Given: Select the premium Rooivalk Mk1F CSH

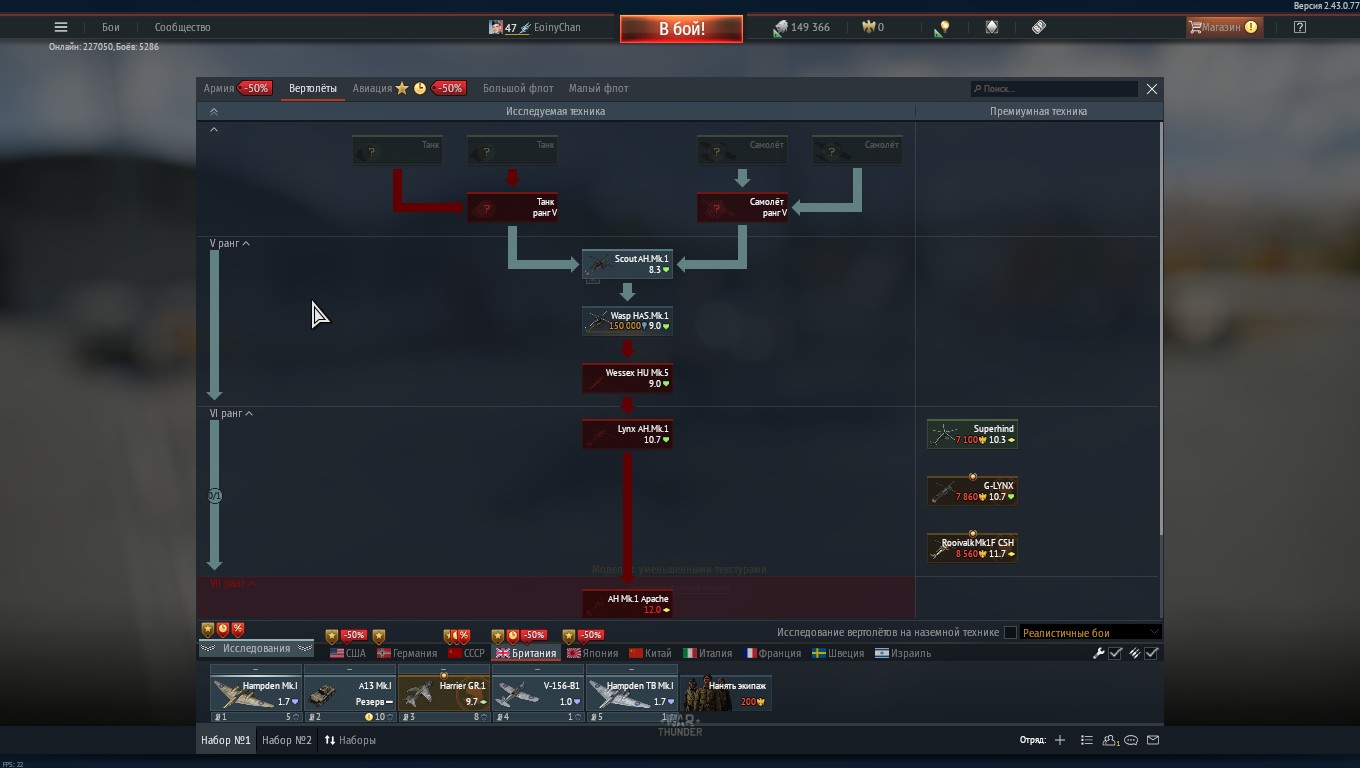Looking at the screenshot, I should click(972, 548).
